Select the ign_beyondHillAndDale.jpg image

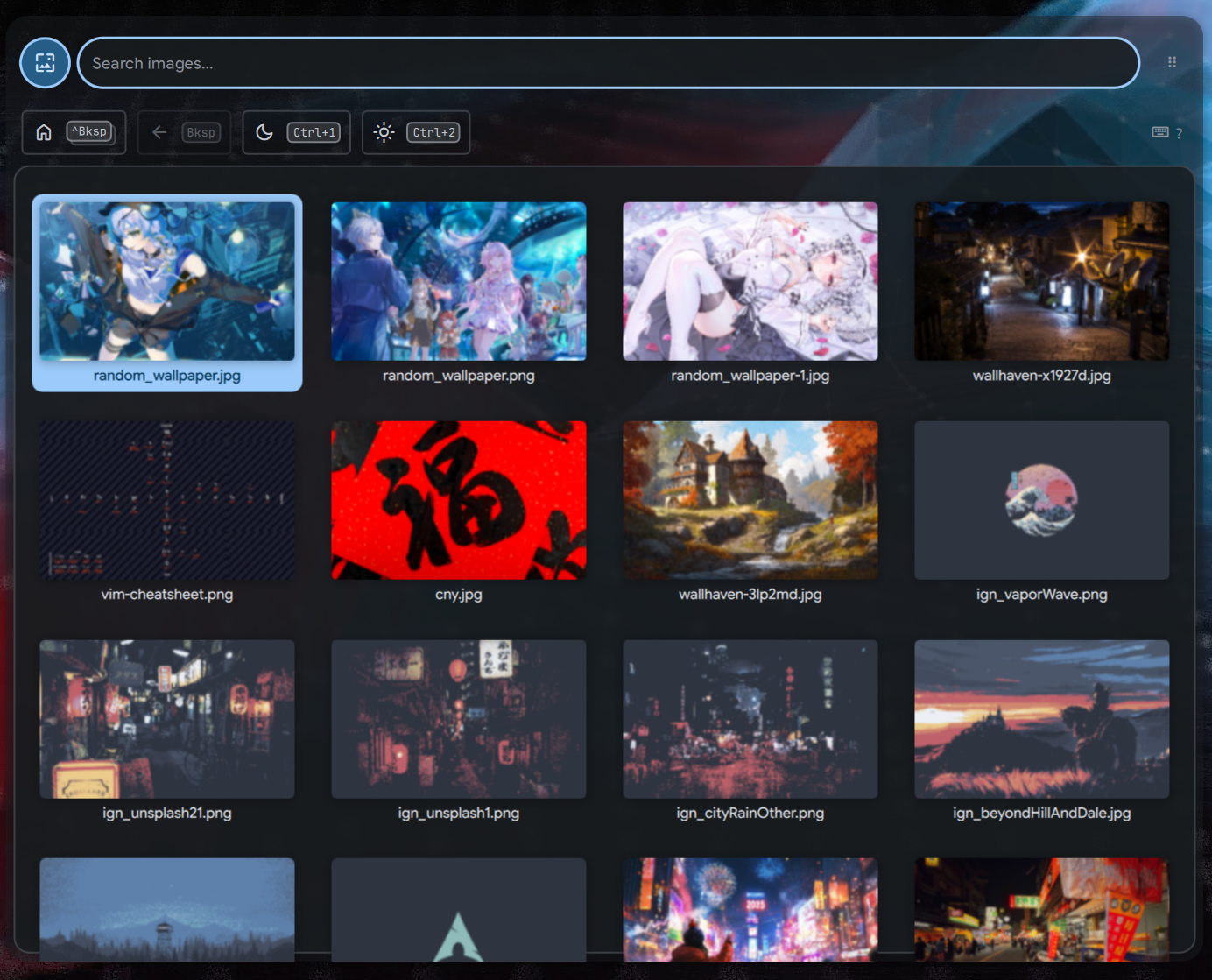coord(1041,719)
